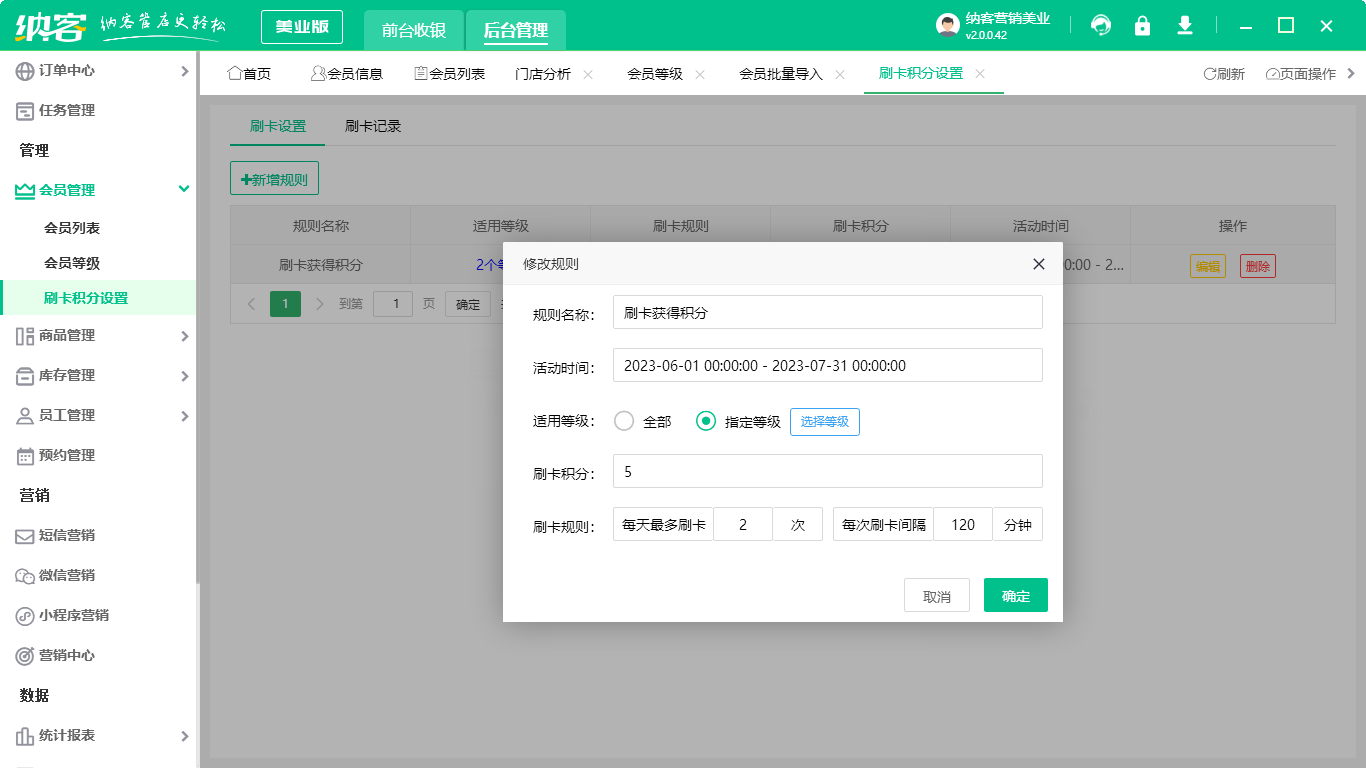The height and width of the screenshot is (768, 1366).
Task: Click the 选择等级 button
Action: coord(825,422)
